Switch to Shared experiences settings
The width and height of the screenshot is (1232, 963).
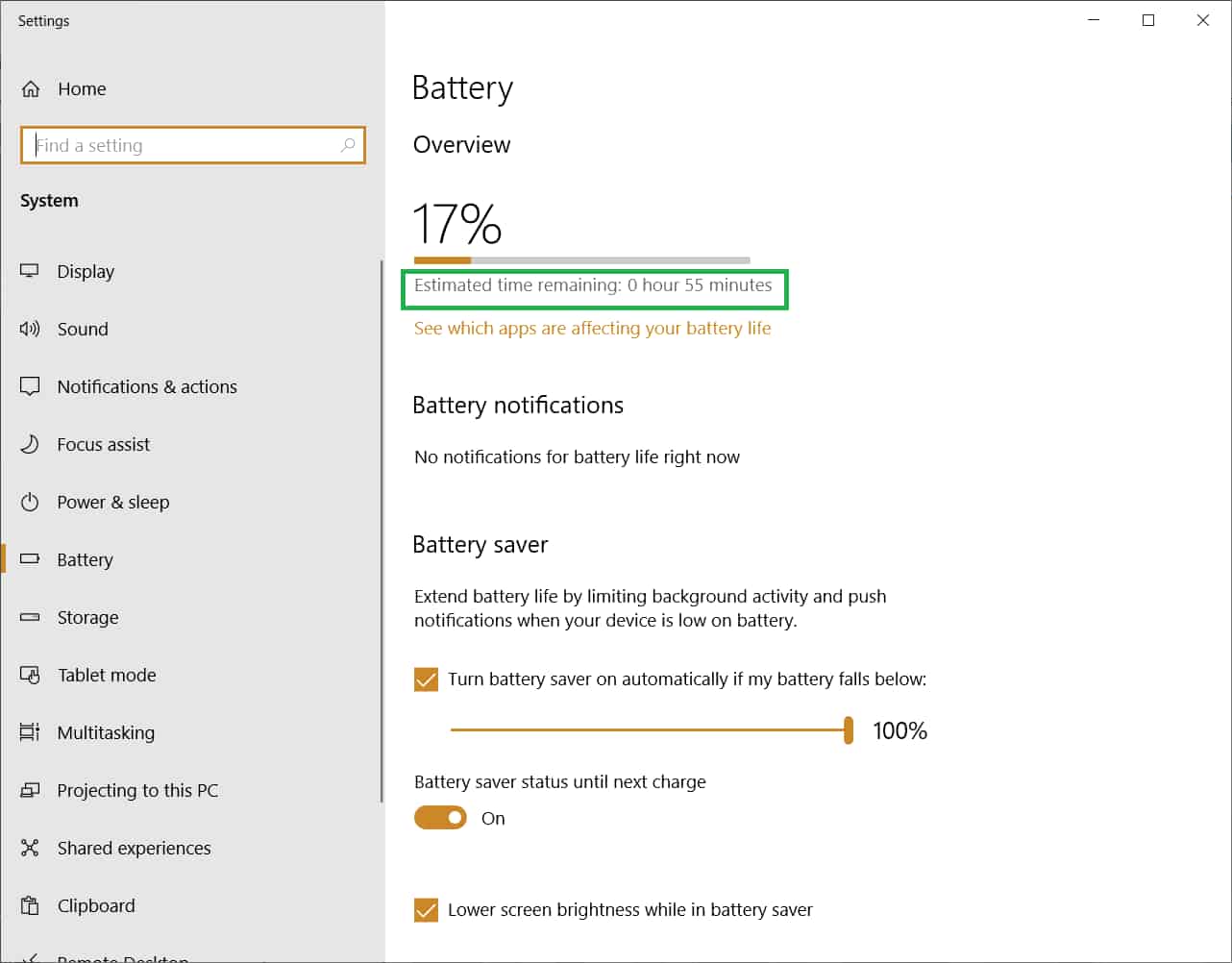click(135, 848)
